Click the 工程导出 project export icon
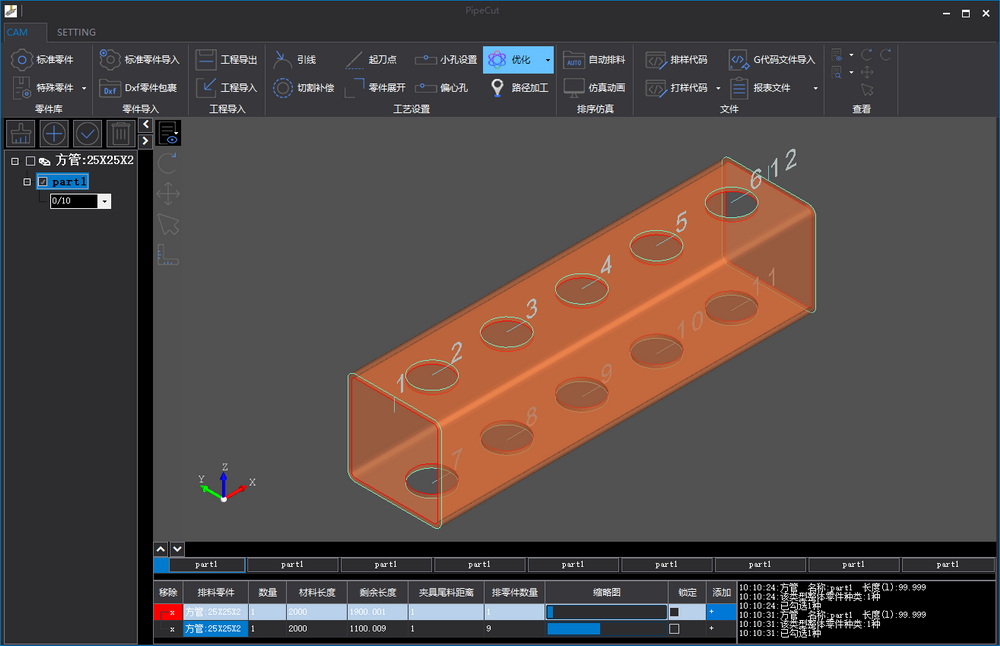This screenshot has width=1000, height=646. pyautogui.click(x=206, y=60)
